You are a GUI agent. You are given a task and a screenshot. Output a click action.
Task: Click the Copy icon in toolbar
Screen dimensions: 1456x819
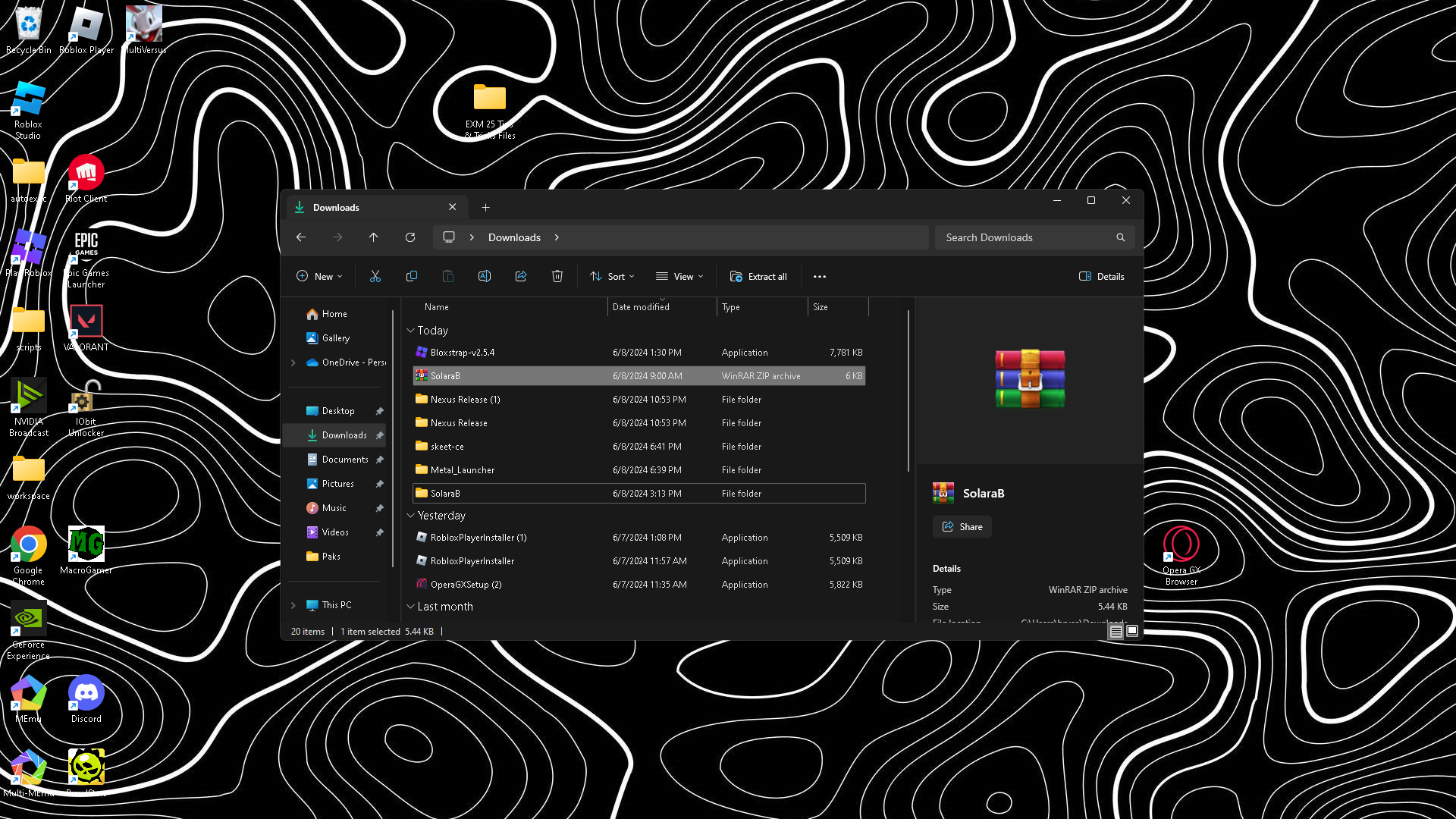[412, 277]
